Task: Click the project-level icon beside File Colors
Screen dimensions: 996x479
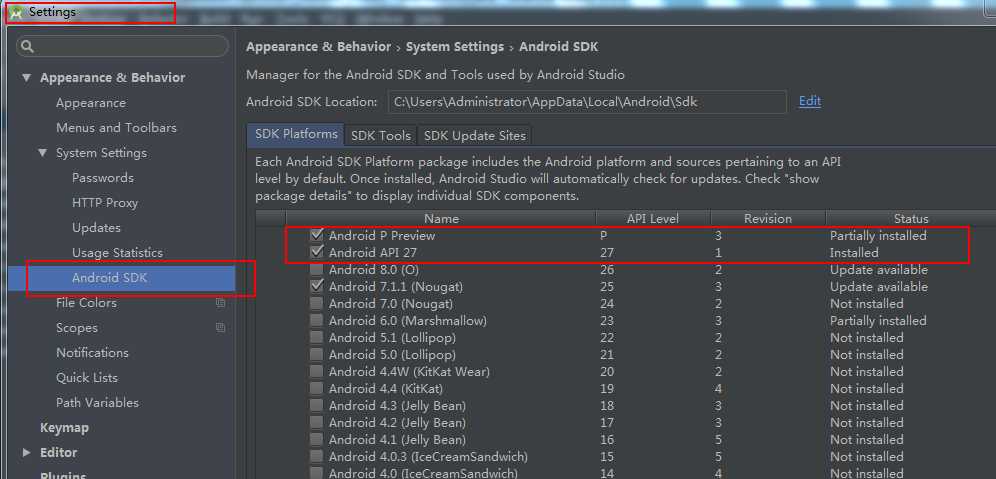Action: click(x=220, y=303)
